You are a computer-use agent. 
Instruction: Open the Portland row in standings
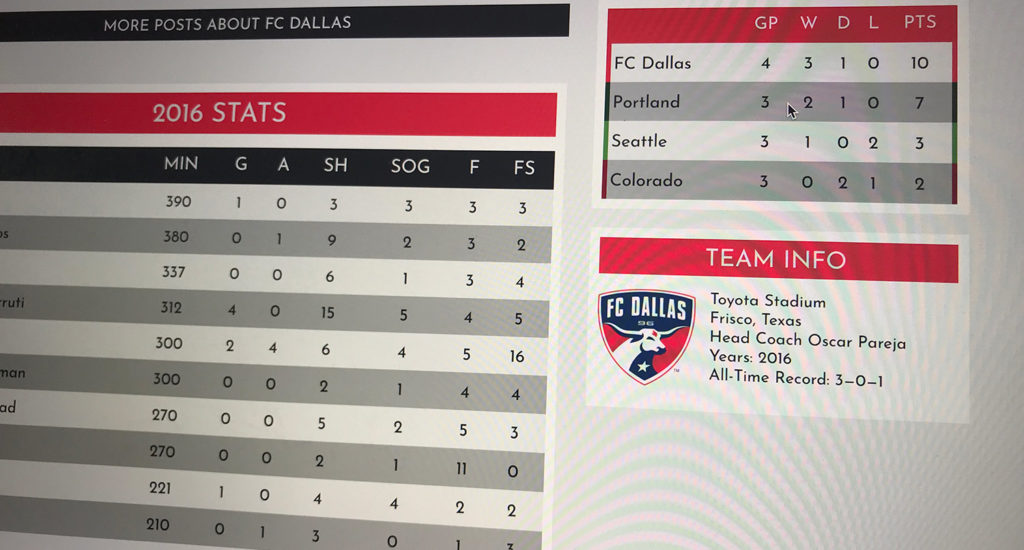[x=780, y=102]
